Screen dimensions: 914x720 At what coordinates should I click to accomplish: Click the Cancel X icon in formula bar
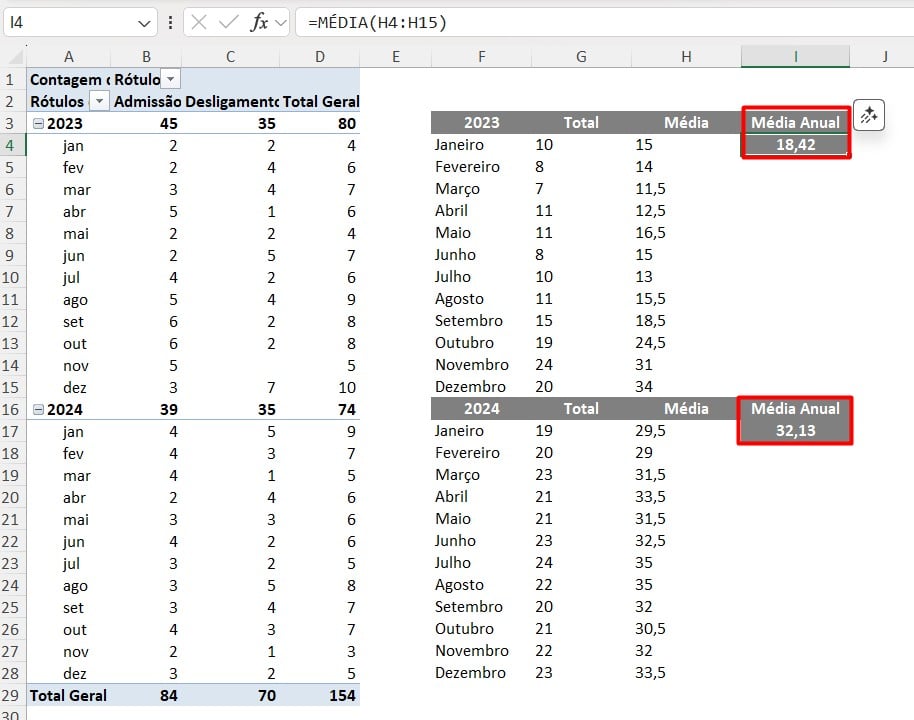[199, 23]
